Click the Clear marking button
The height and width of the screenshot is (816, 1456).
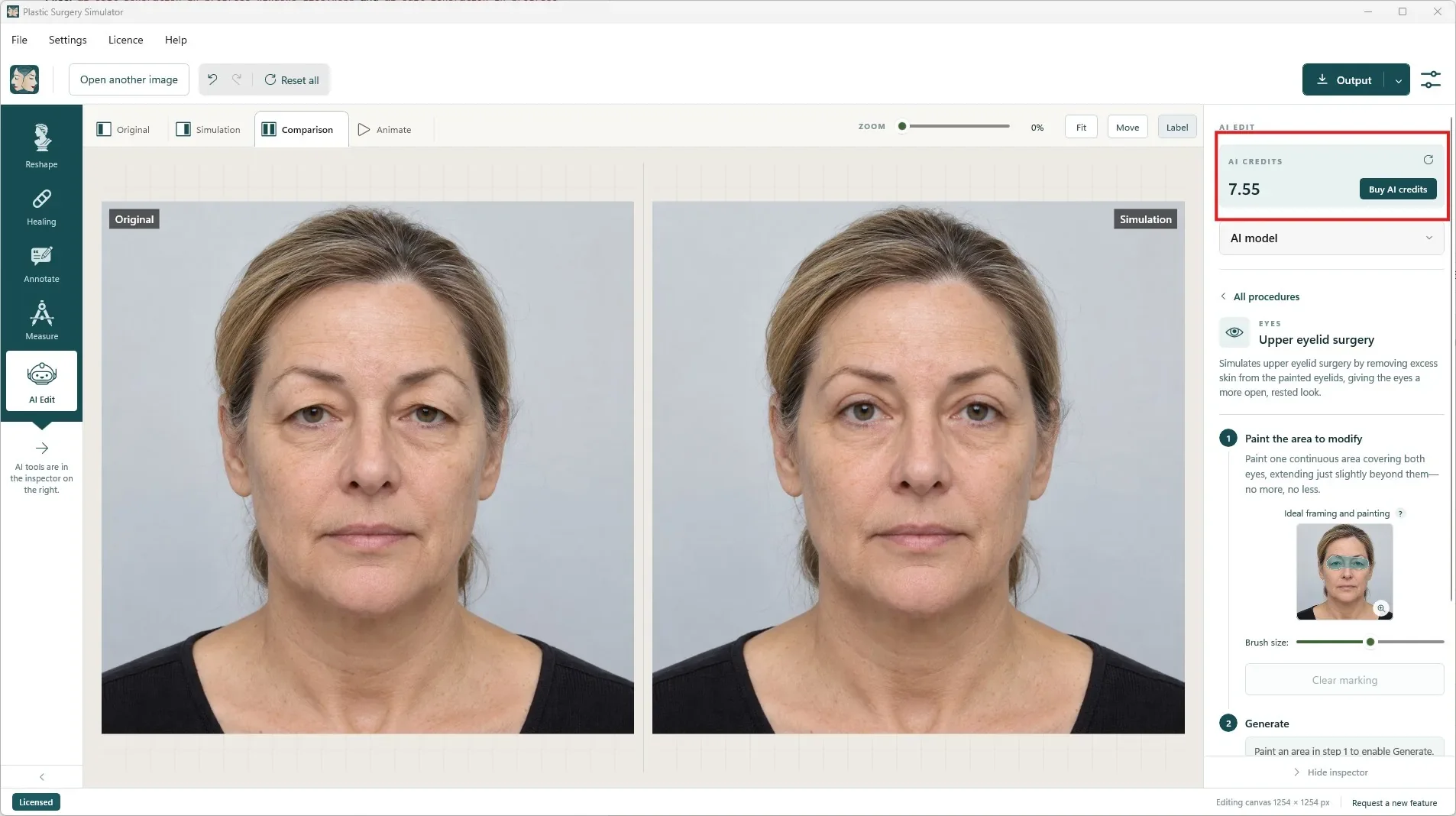pyautogui.click(x=1344, y=680)
